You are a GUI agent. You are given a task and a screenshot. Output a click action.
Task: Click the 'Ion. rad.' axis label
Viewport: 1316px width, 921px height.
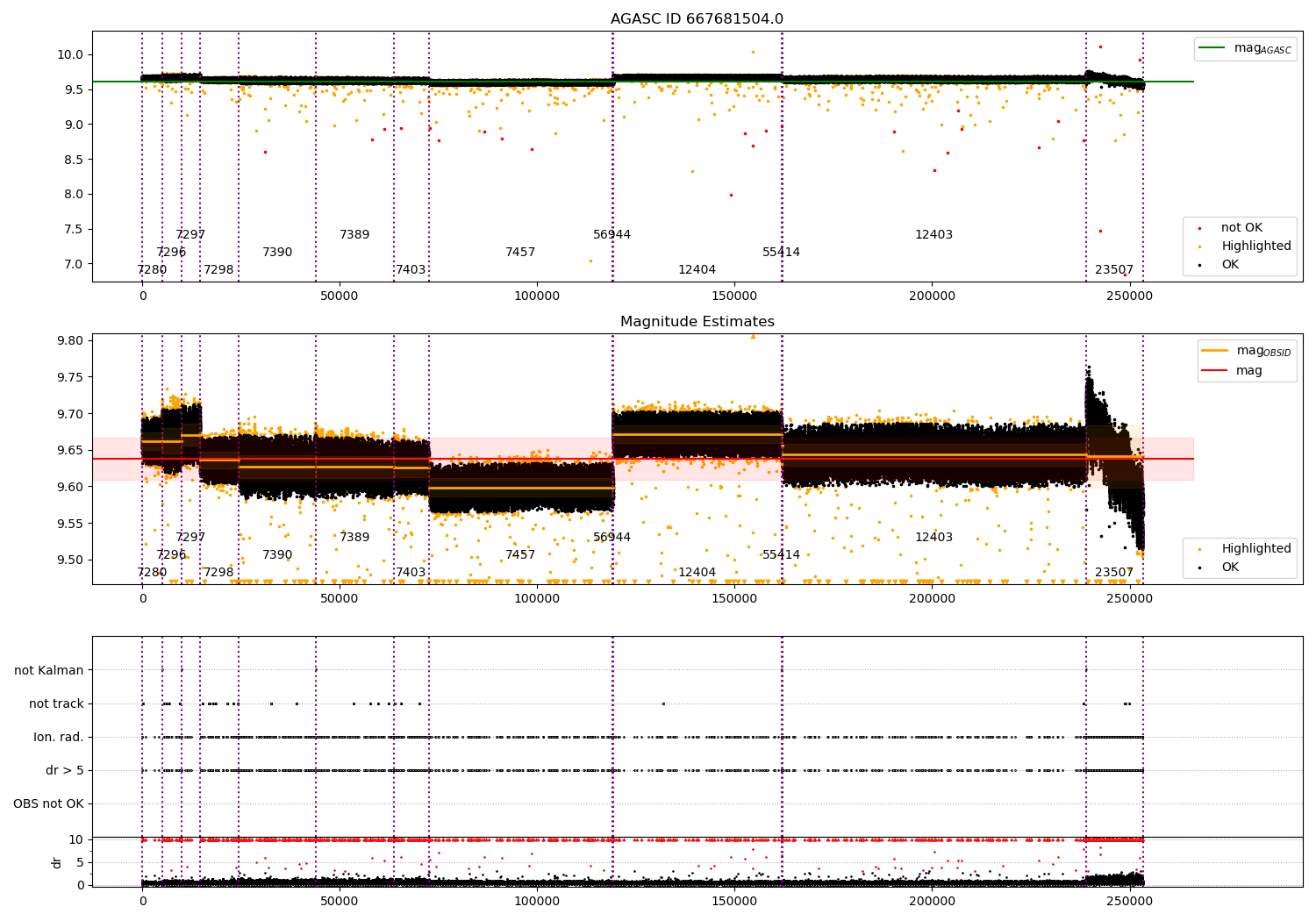pyautogui.click(x=59, y=737)
